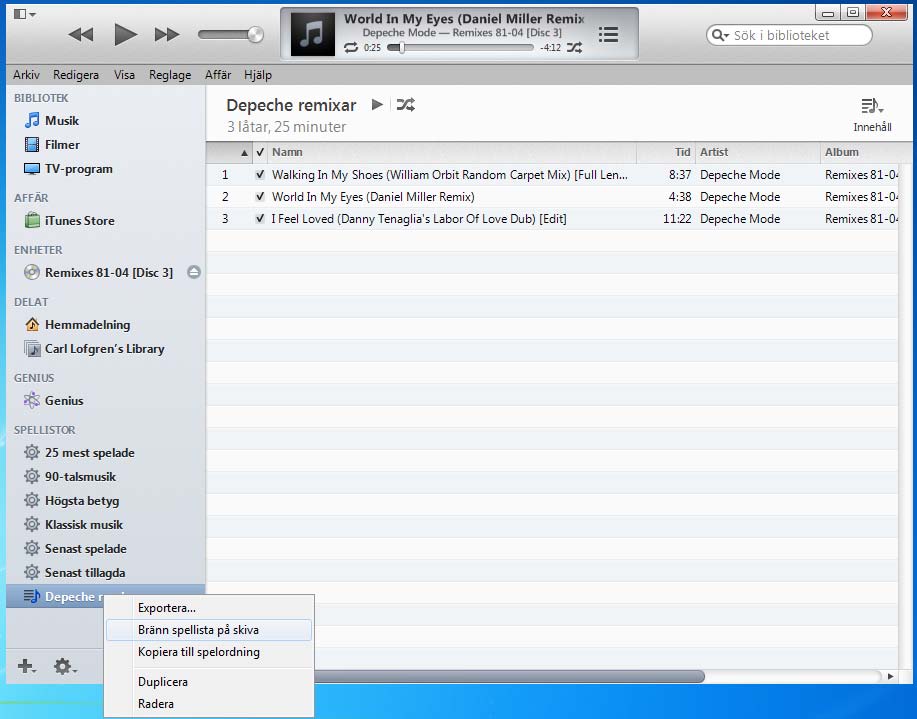
Task: Open the Affär menu
Action: 218,75
